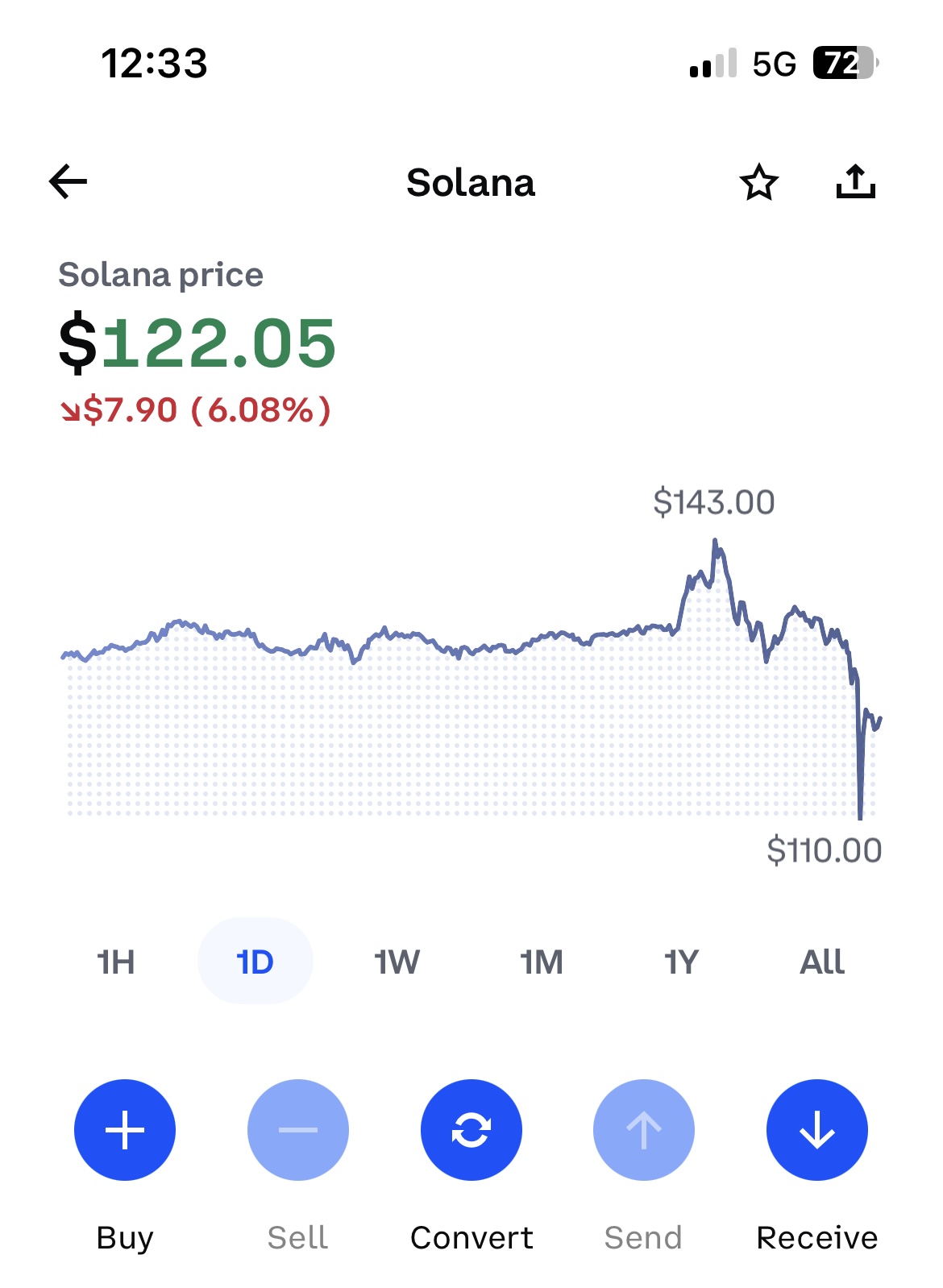Tap the Send up-arrow icon
Image resolution: width=943 pixels, height=1288 pixels.
tap(643, 1129)
